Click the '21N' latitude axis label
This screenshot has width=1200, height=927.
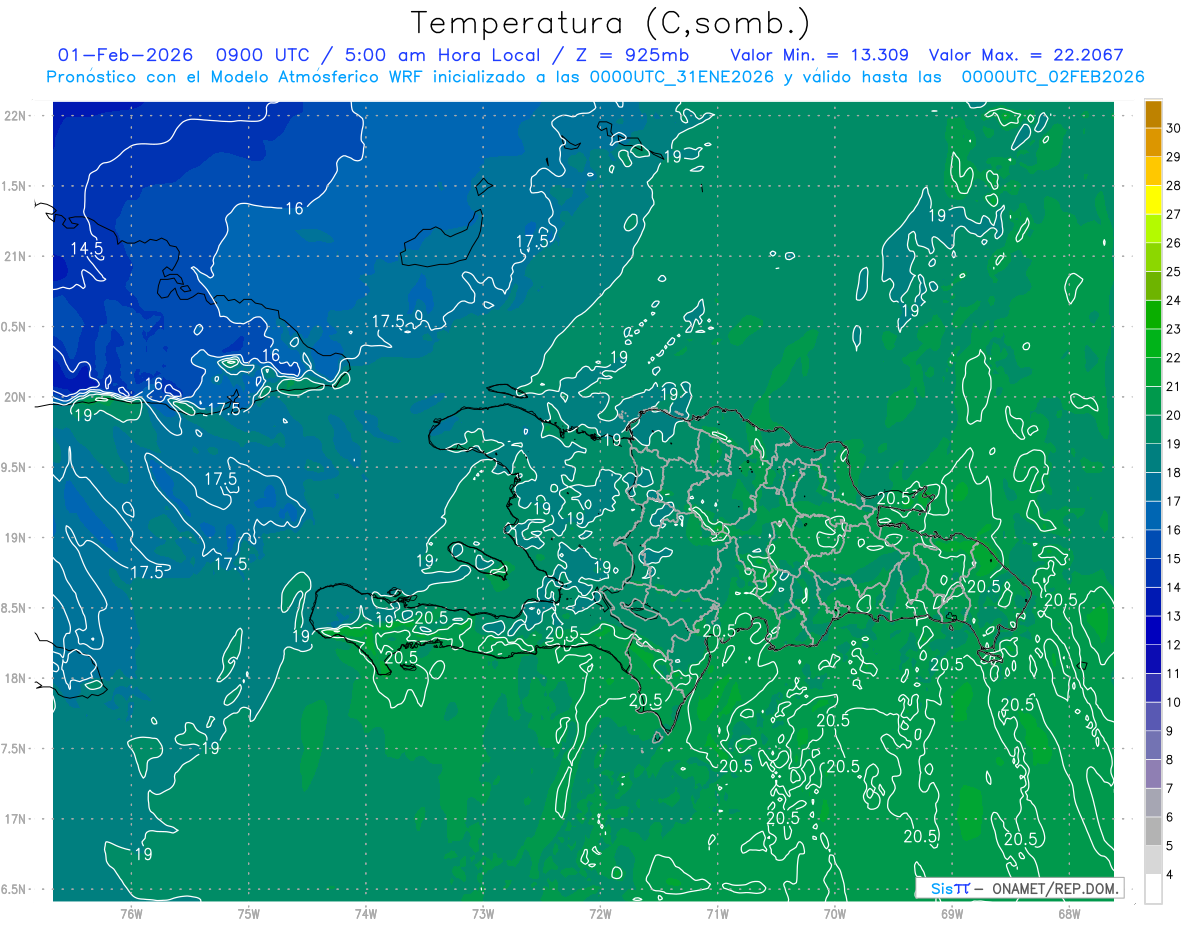point(15,256)
